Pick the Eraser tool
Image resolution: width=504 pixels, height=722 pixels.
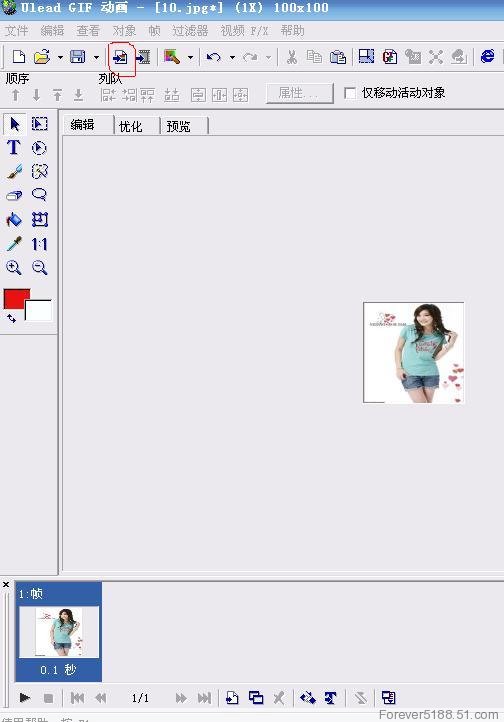click(14, 195)
